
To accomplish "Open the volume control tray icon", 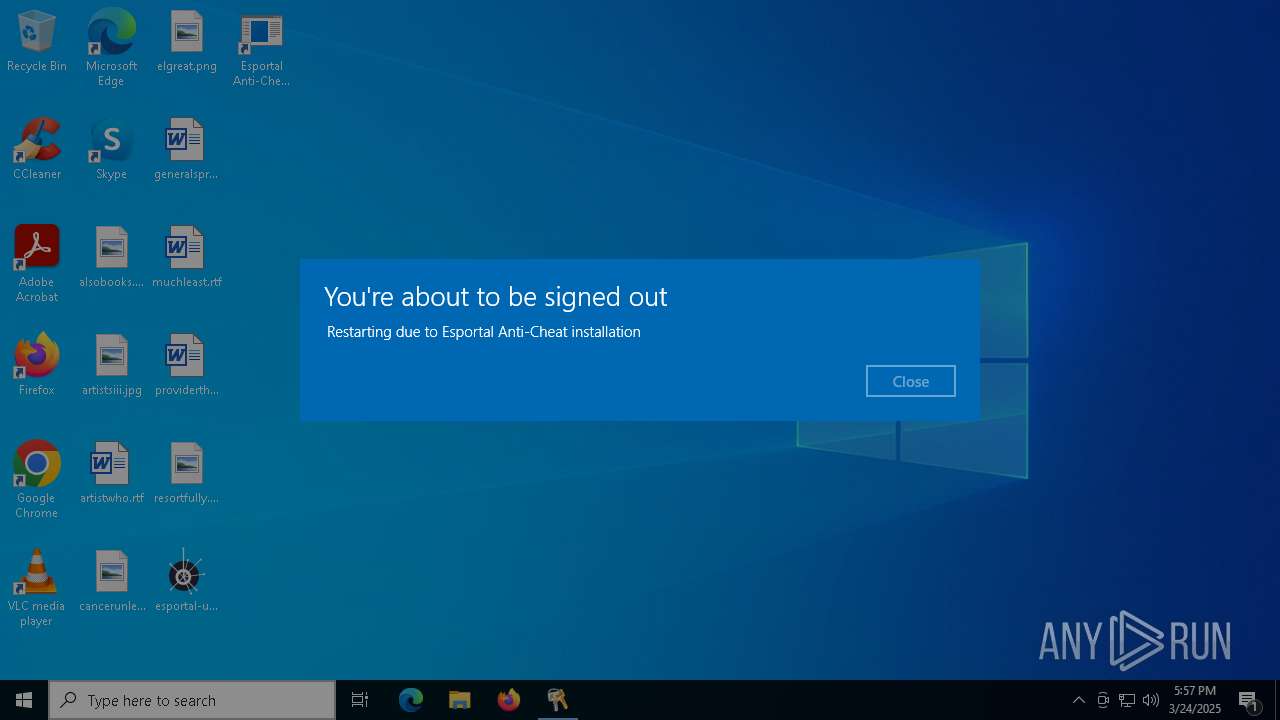I will pyautogui.click(x=1151, y=700).
